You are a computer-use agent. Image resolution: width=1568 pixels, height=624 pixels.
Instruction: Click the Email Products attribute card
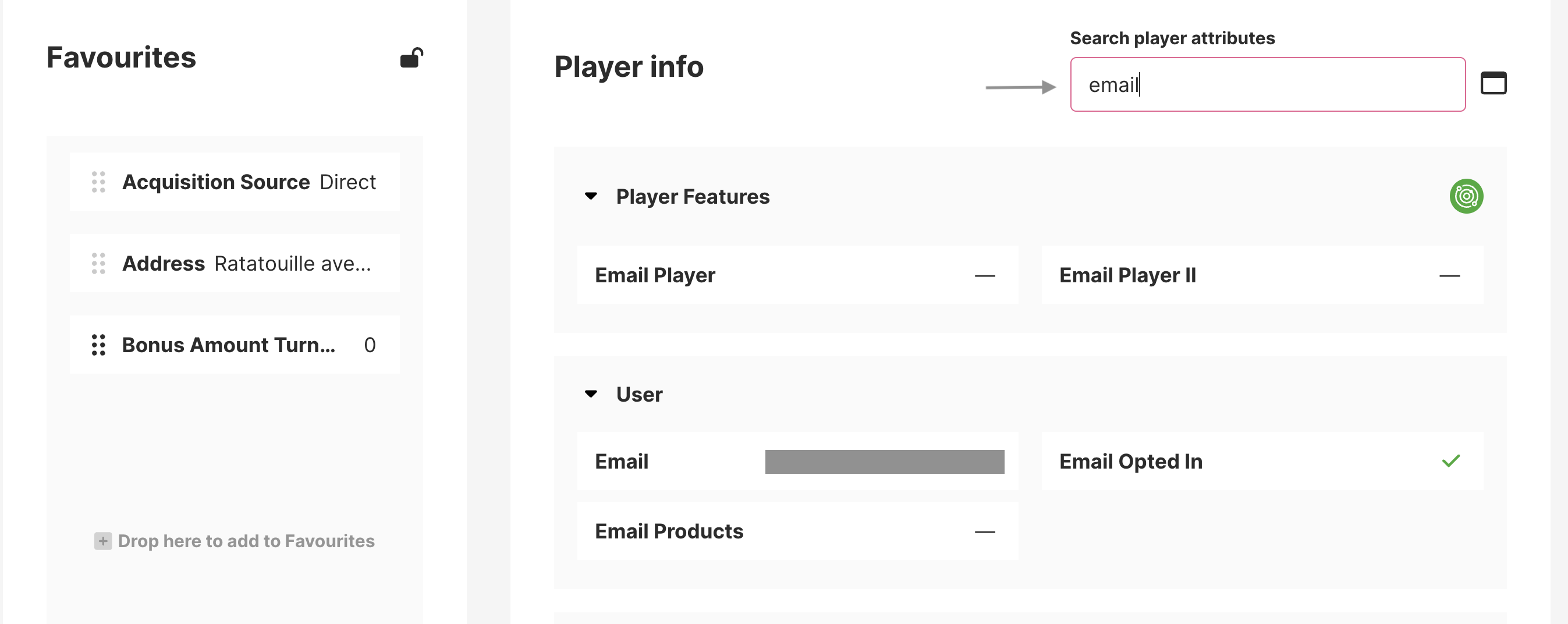tap(797, 531)
